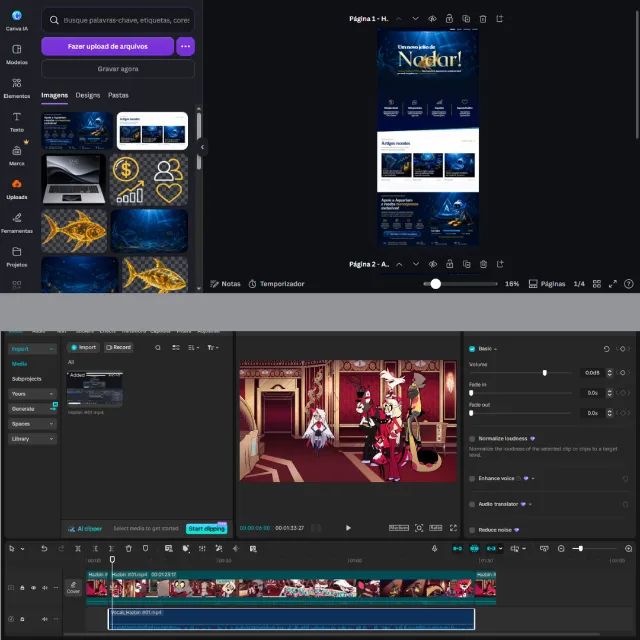This screenshot has height=640, width=640.
Task: Enable Reduce noise checkbox
Action: point(472,530)
